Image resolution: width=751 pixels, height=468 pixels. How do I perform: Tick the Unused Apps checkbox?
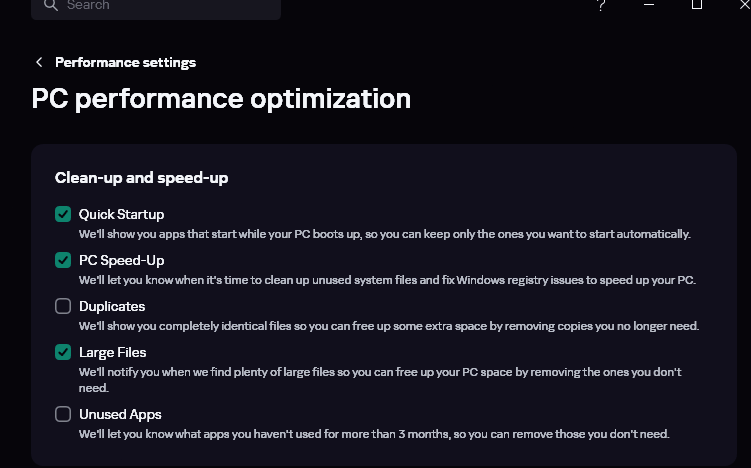click(x=63, y=414)
